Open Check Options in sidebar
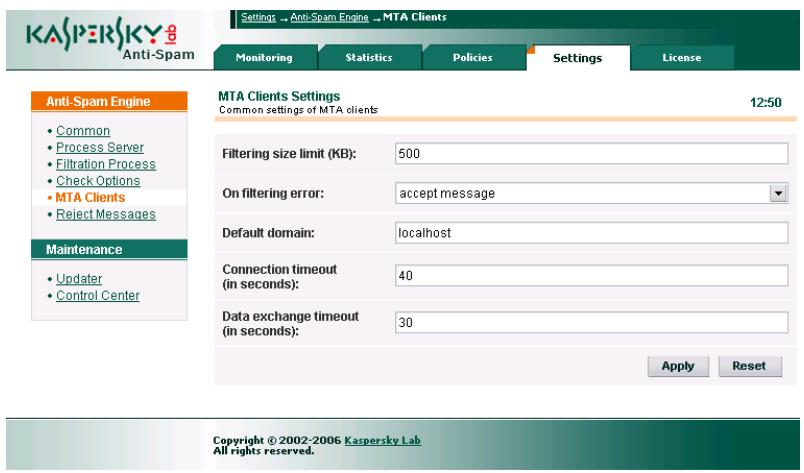The image size is (804, 473). [98, 181]
